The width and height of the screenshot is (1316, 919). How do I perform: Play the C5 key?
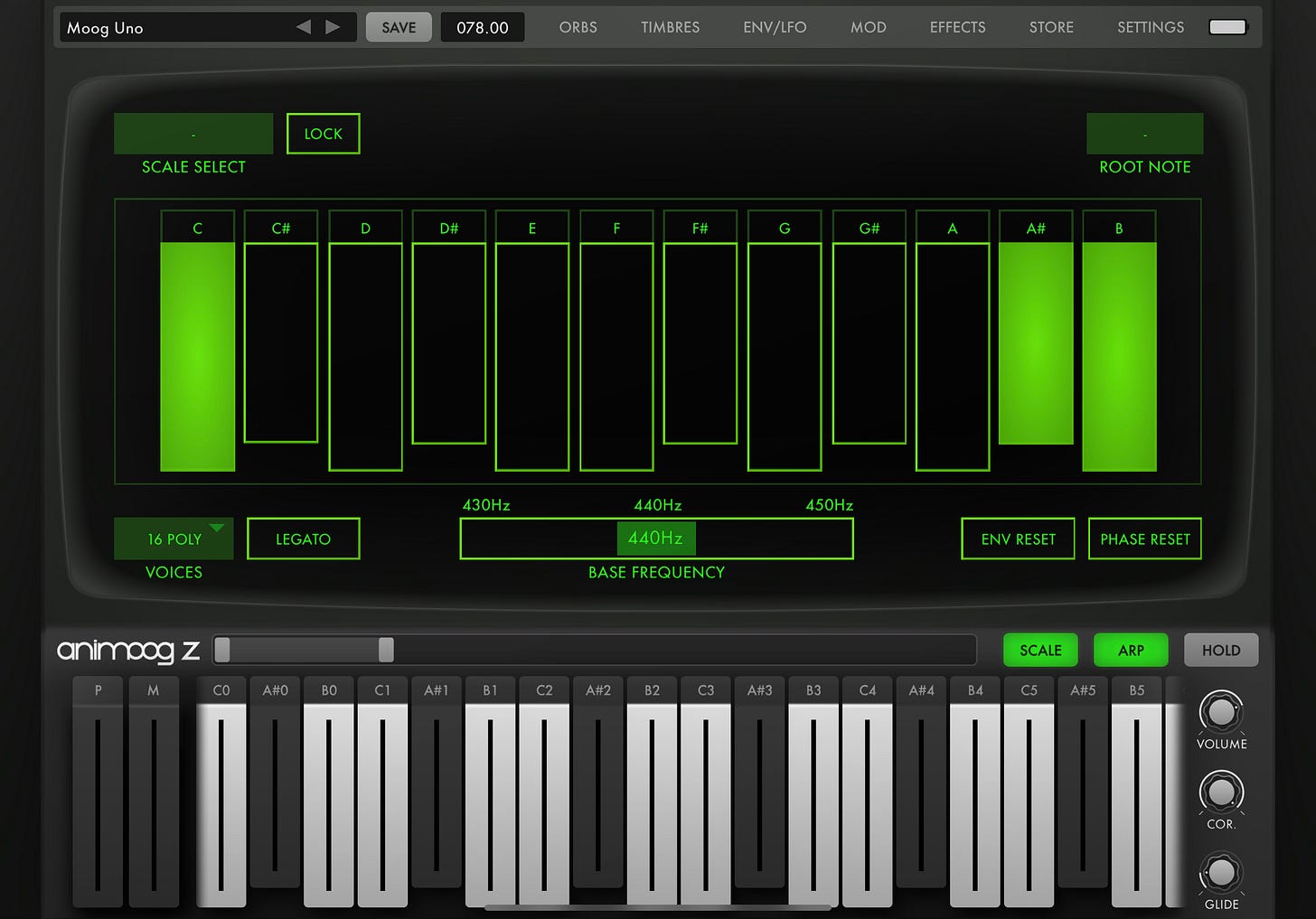(1029, 792)
